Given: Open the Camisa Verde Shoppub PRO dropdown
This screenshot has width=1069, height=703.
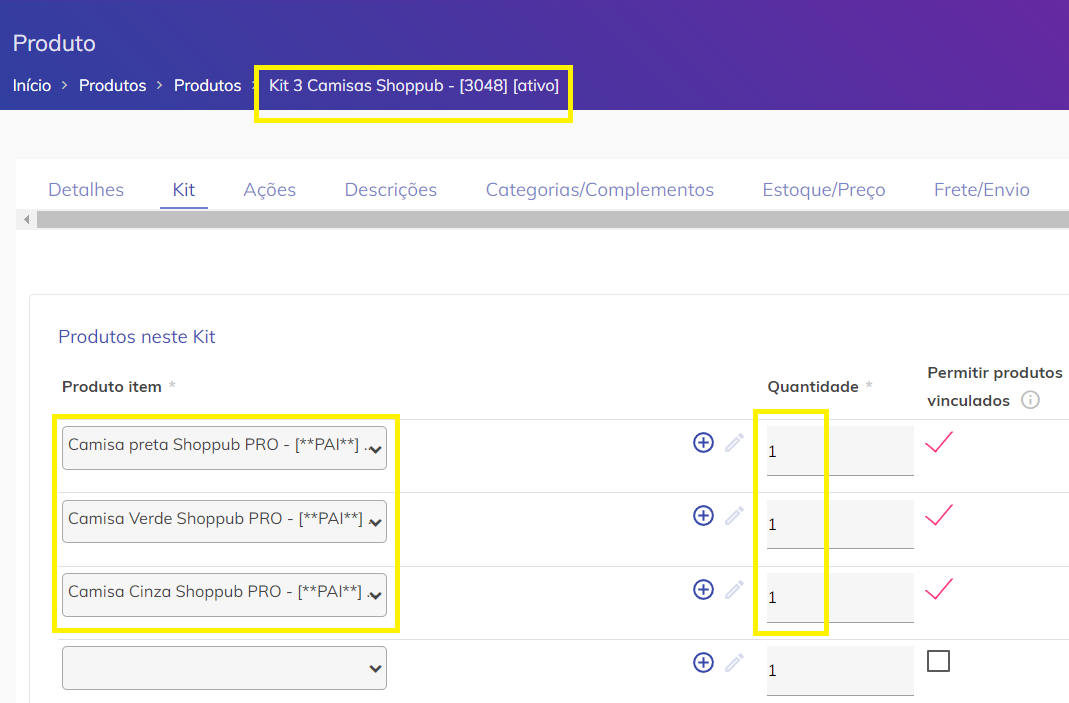Looking at the screenshot, I should coord(224,522).
